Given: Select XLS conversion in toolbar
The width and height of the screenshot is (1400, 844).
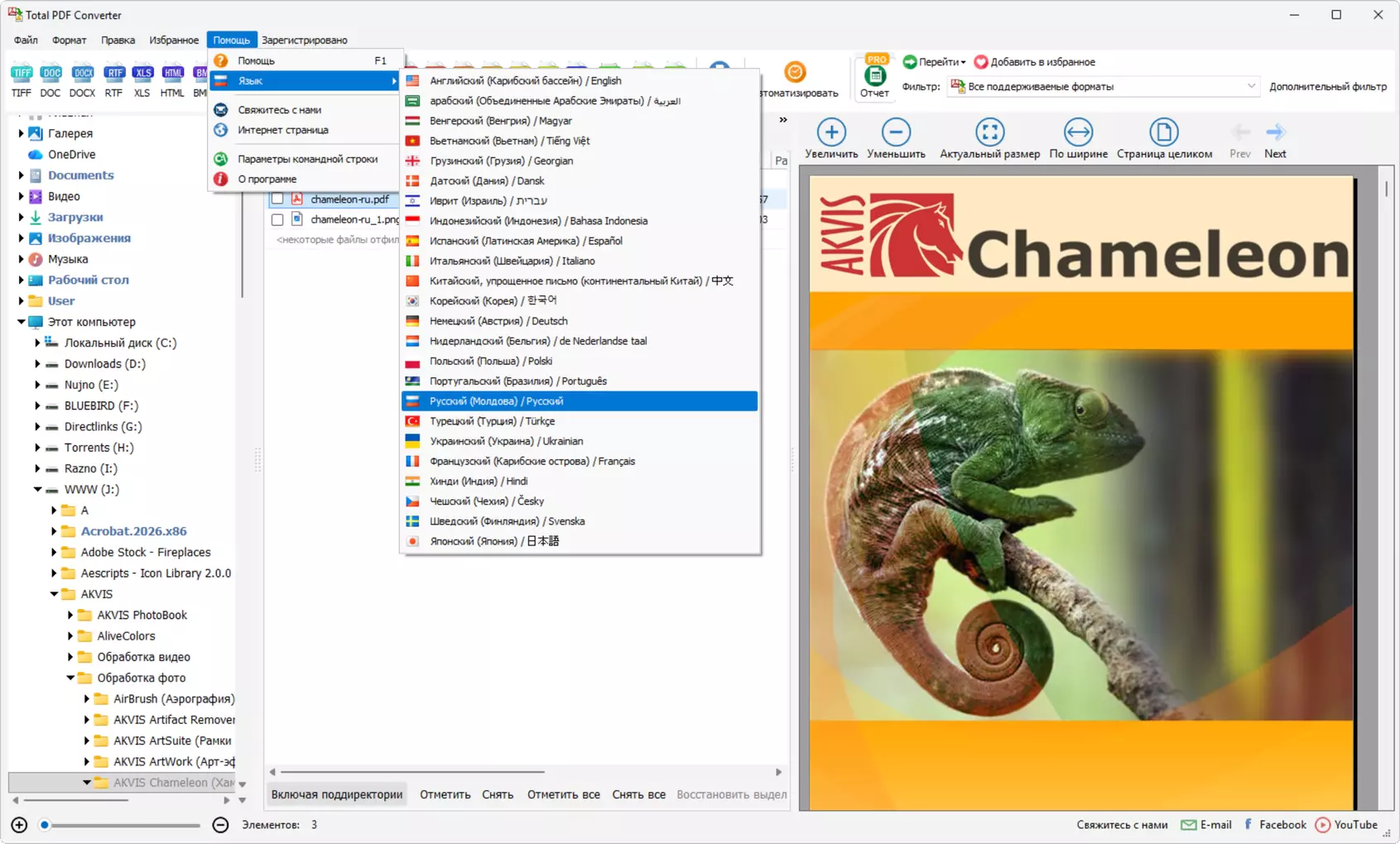Looking at the screenshot, I should click(142, 80).
